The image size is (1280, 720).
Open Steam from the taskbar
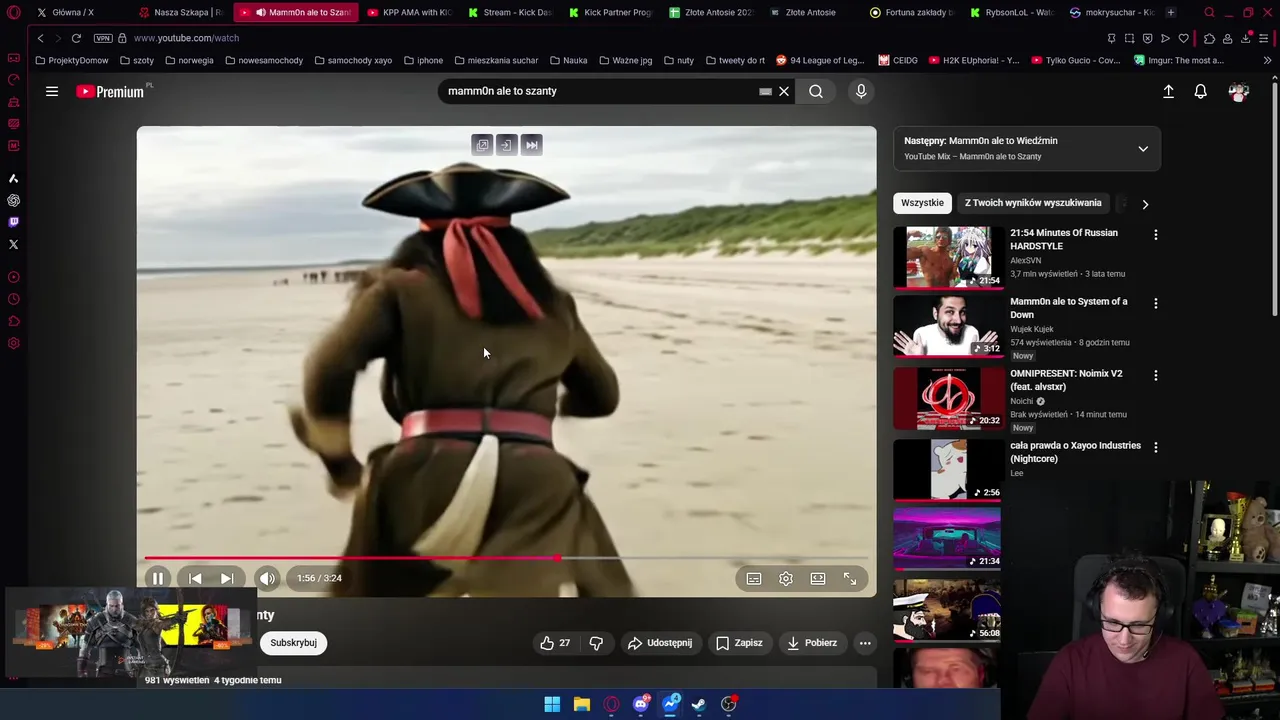[x=699, y=704]
